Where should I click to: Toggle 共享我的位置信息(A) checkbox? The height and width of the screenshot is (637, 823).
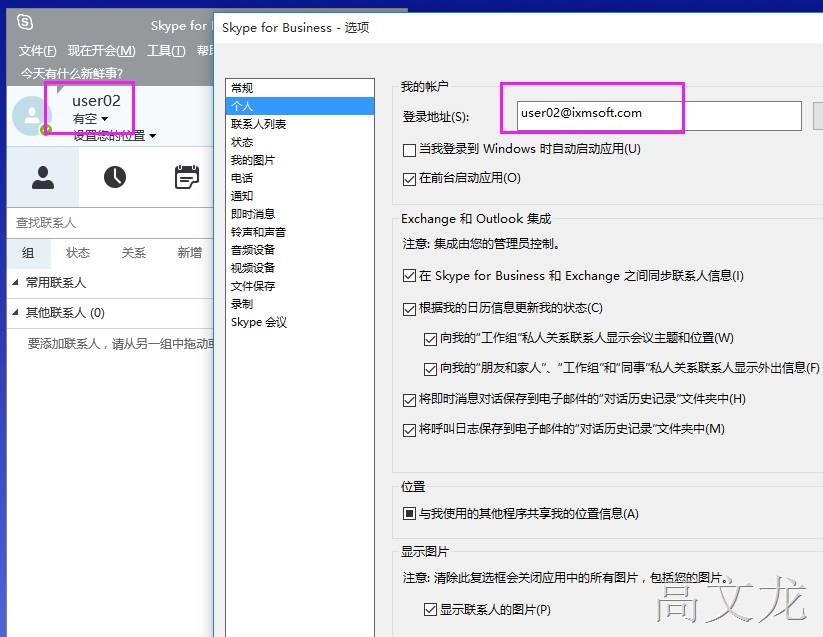click(x=409, y=513)
